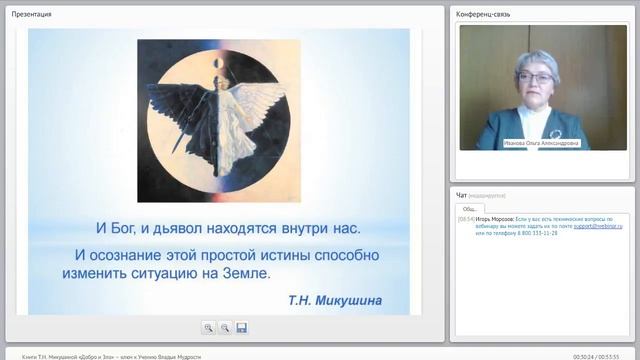Image resolution: width=640 pixels, height=360 pixels.
Task: Click the Презентация panel title
Action: point(31,14)
